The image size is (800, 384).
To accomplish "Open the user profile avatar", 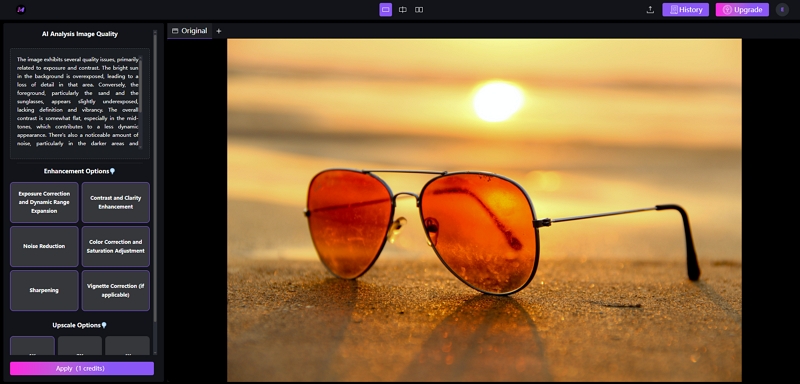I will click(x=782, y=10).
